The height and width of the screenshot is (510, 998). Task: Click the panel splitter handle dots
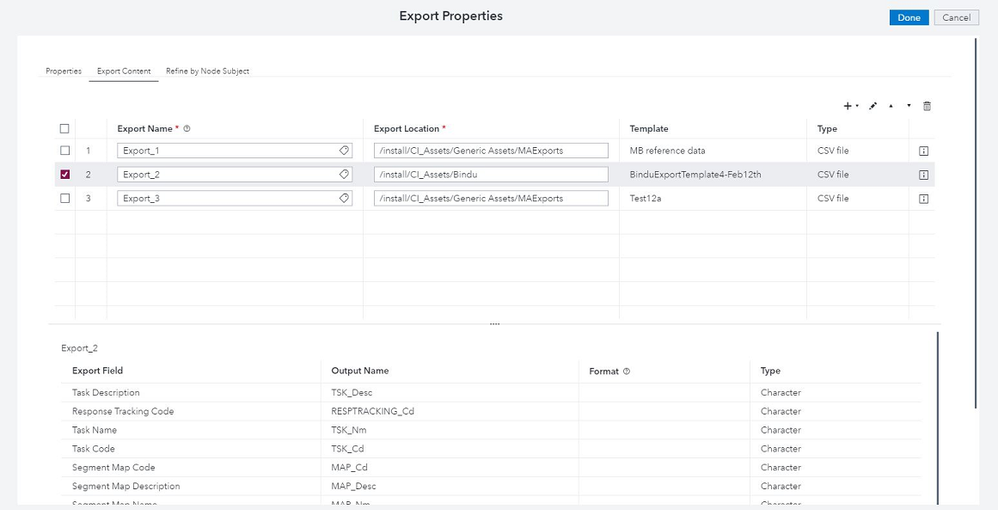point(495,324)
